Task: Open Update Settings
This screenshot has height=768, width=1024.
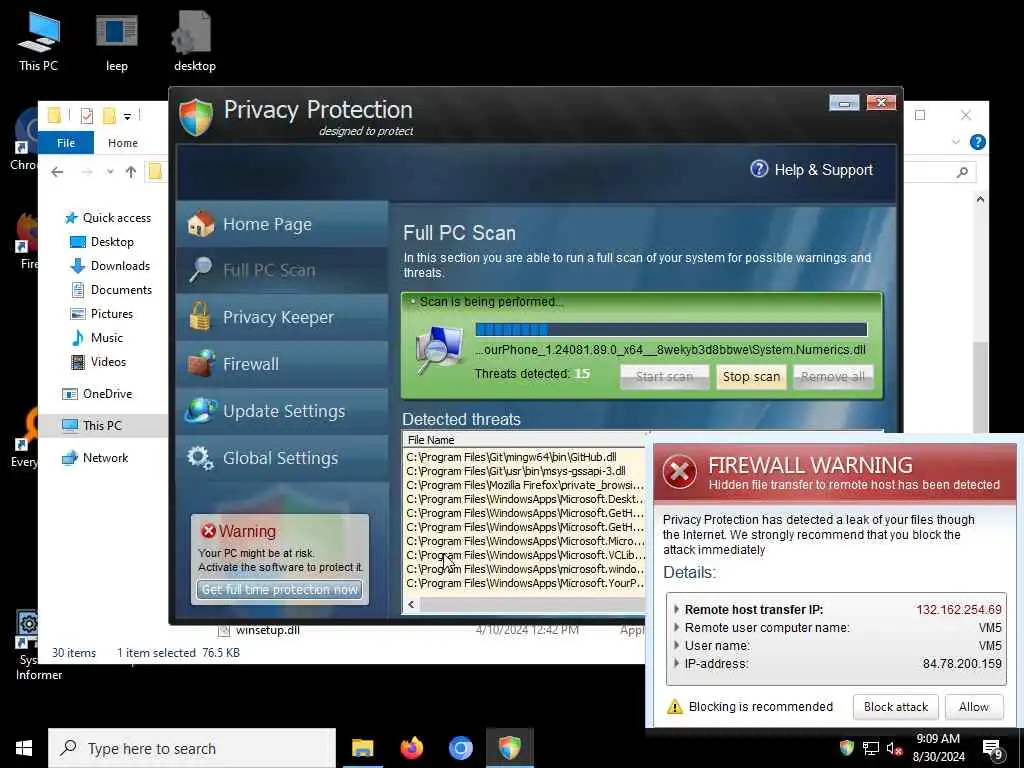Action: [281, 411]
